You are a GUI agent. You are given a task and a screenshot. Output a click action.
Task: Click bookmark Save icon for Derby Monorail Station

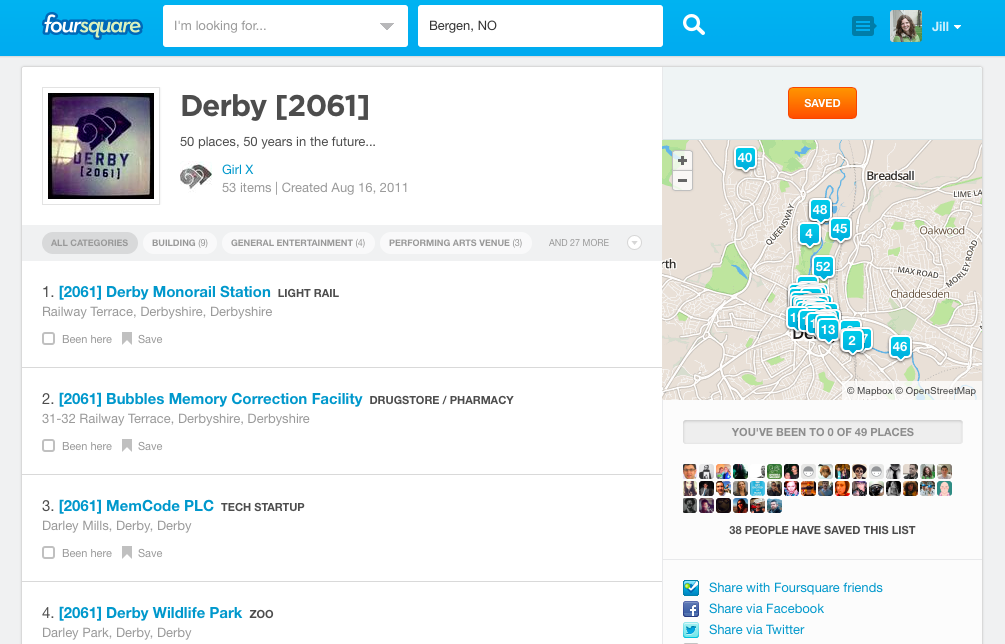[x=127, y=338]
